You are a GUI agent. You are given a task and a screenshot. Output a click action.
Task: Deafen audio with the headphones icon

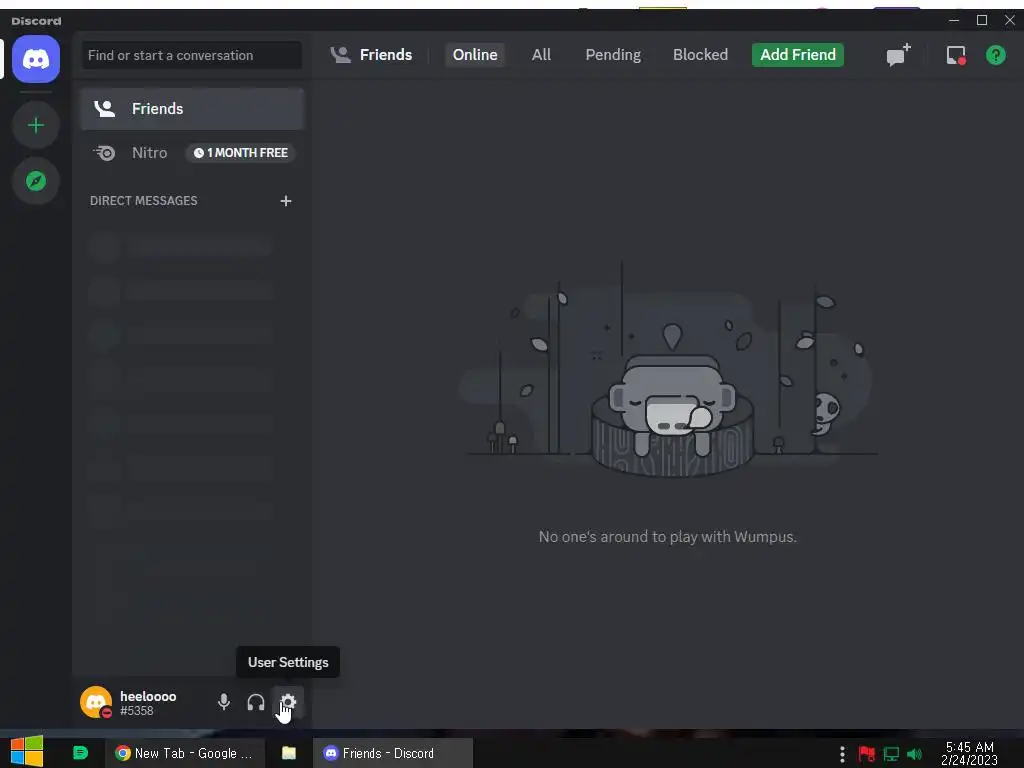tap(256, 702)
